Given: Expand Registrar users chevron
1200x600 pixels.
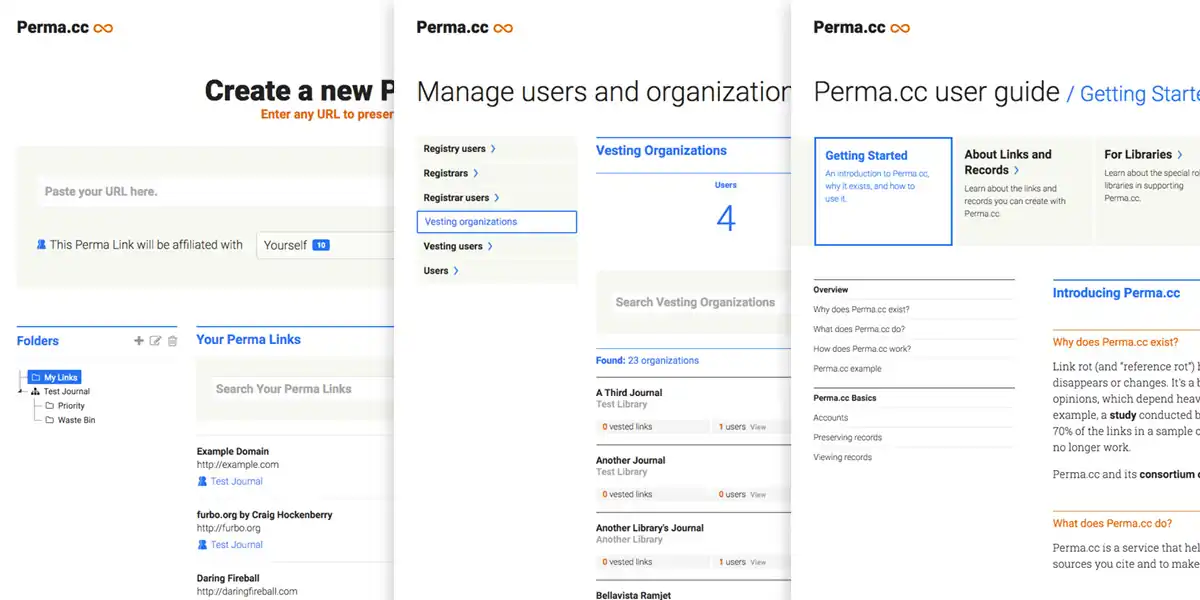Looking at the screenshot, I should [x=497, y=198].
